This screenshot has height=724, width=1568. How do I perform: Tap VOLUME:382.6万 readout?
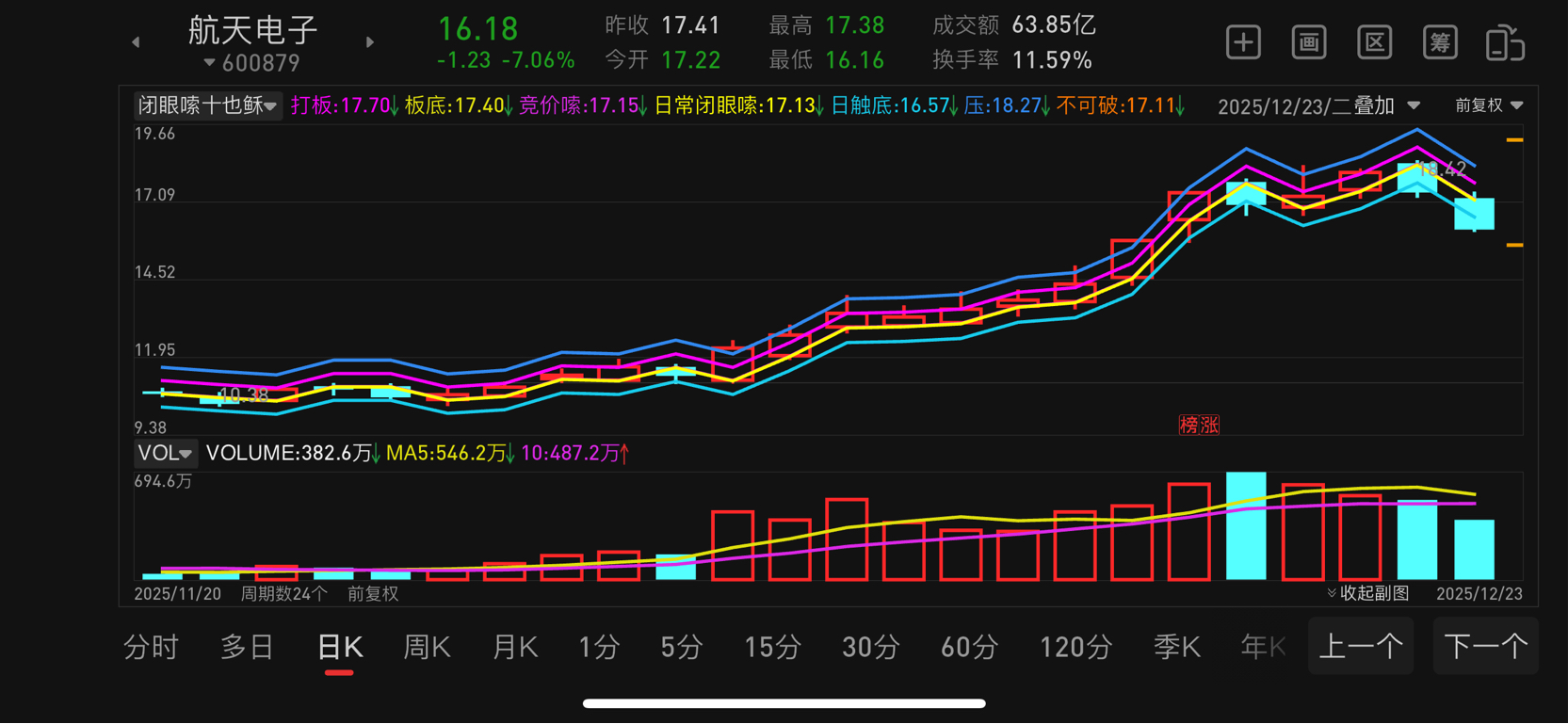pyautogui.click(x=293, y=454)
